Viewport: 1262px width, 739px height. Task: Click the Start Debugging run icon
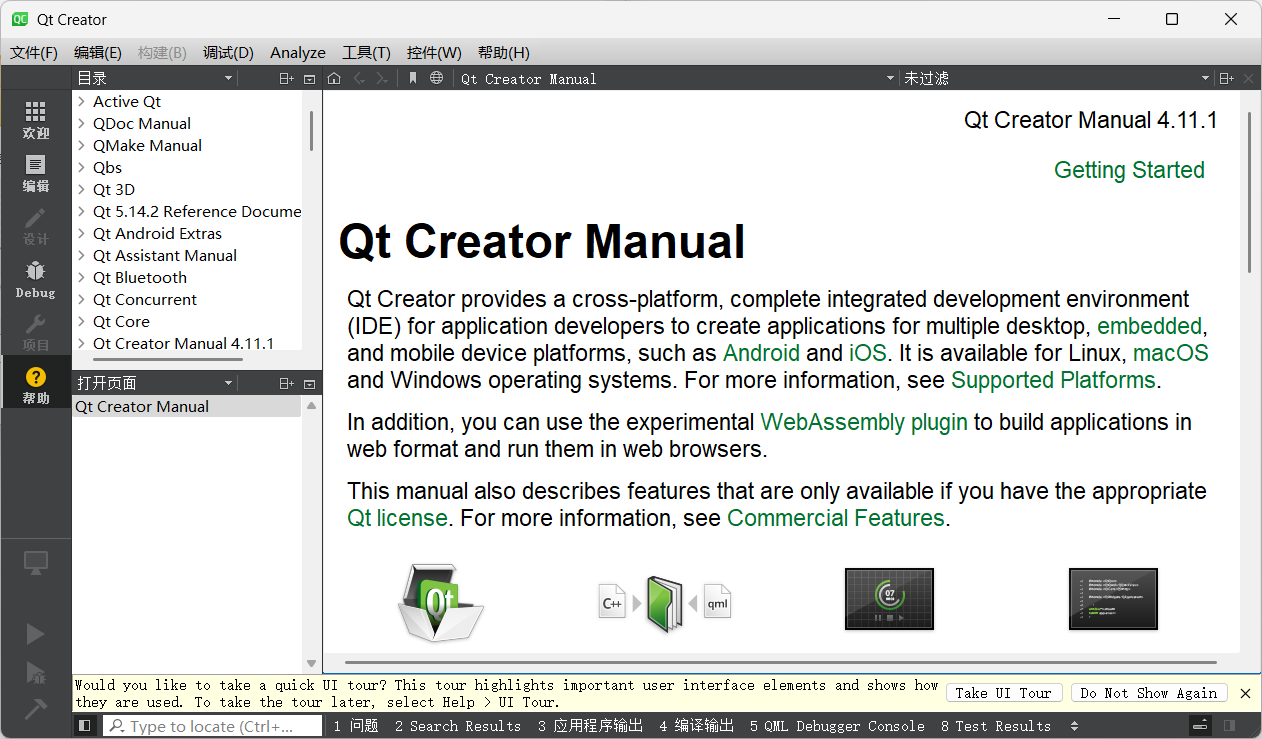pyautogui.click(x=36, y=672)
